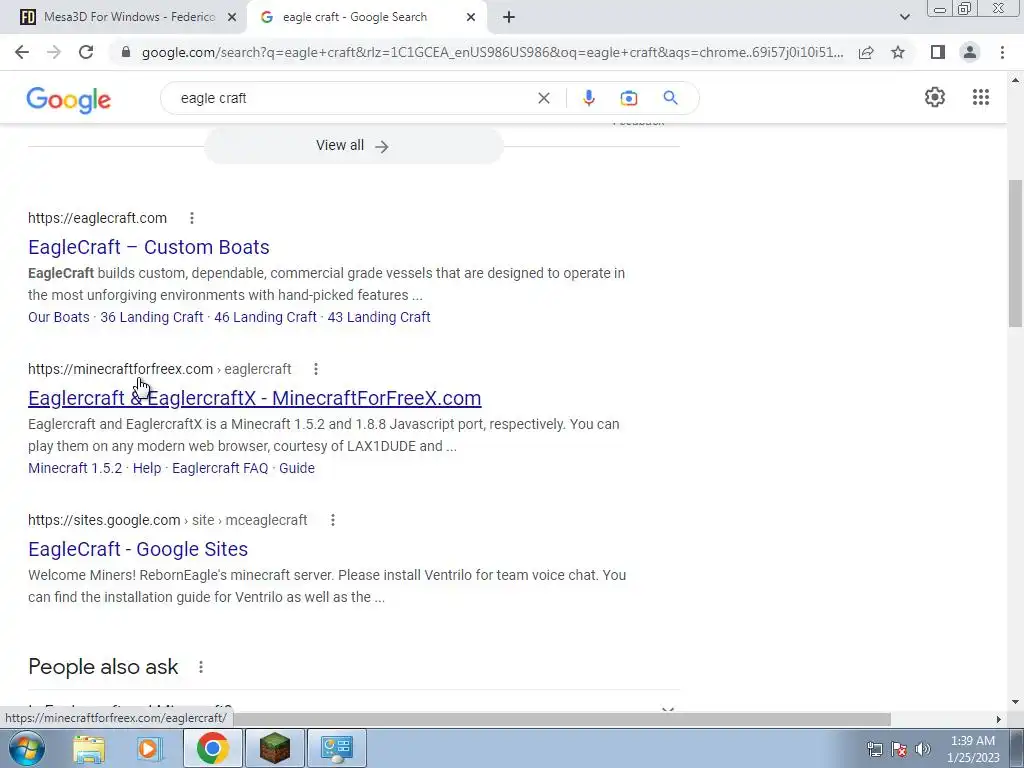Viewport: 1024px width, 768px height.
Task: Open Eaglercraft FAQ sitelink
Action: pyautogui.click(x=220, y=468)
